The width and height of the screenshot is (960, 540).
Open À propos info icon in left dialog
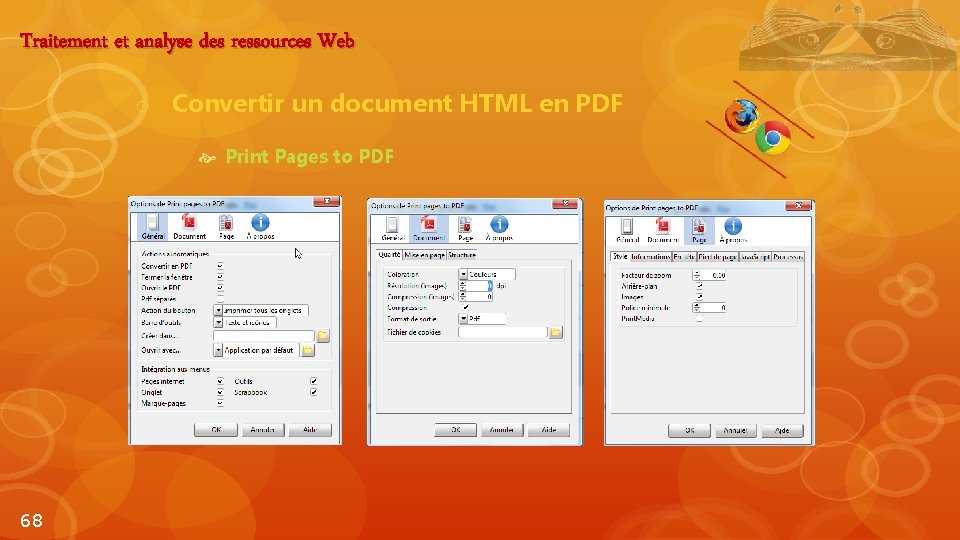point(260,222)
